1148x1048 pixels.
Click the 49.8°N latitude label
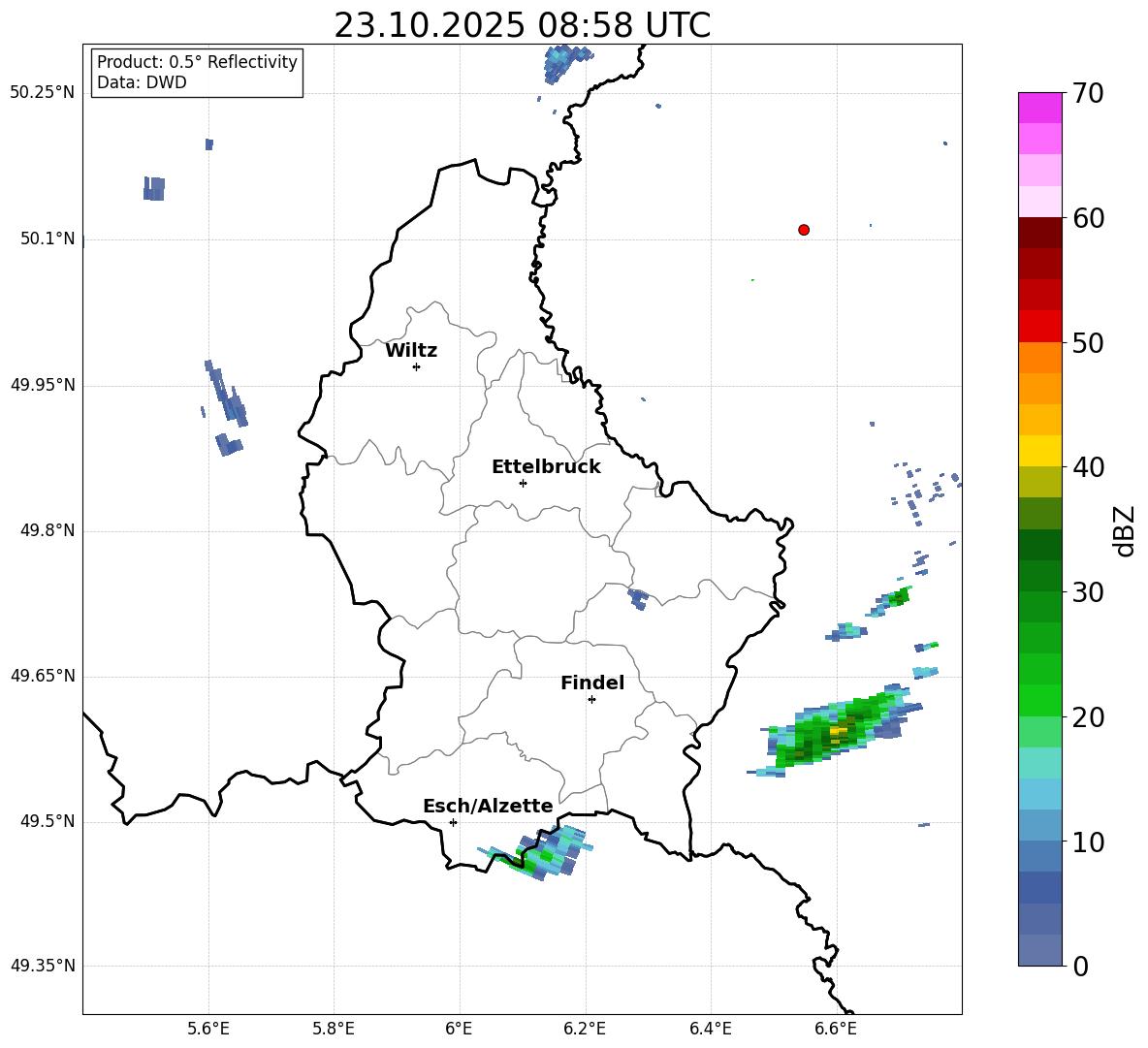(48, 530)
